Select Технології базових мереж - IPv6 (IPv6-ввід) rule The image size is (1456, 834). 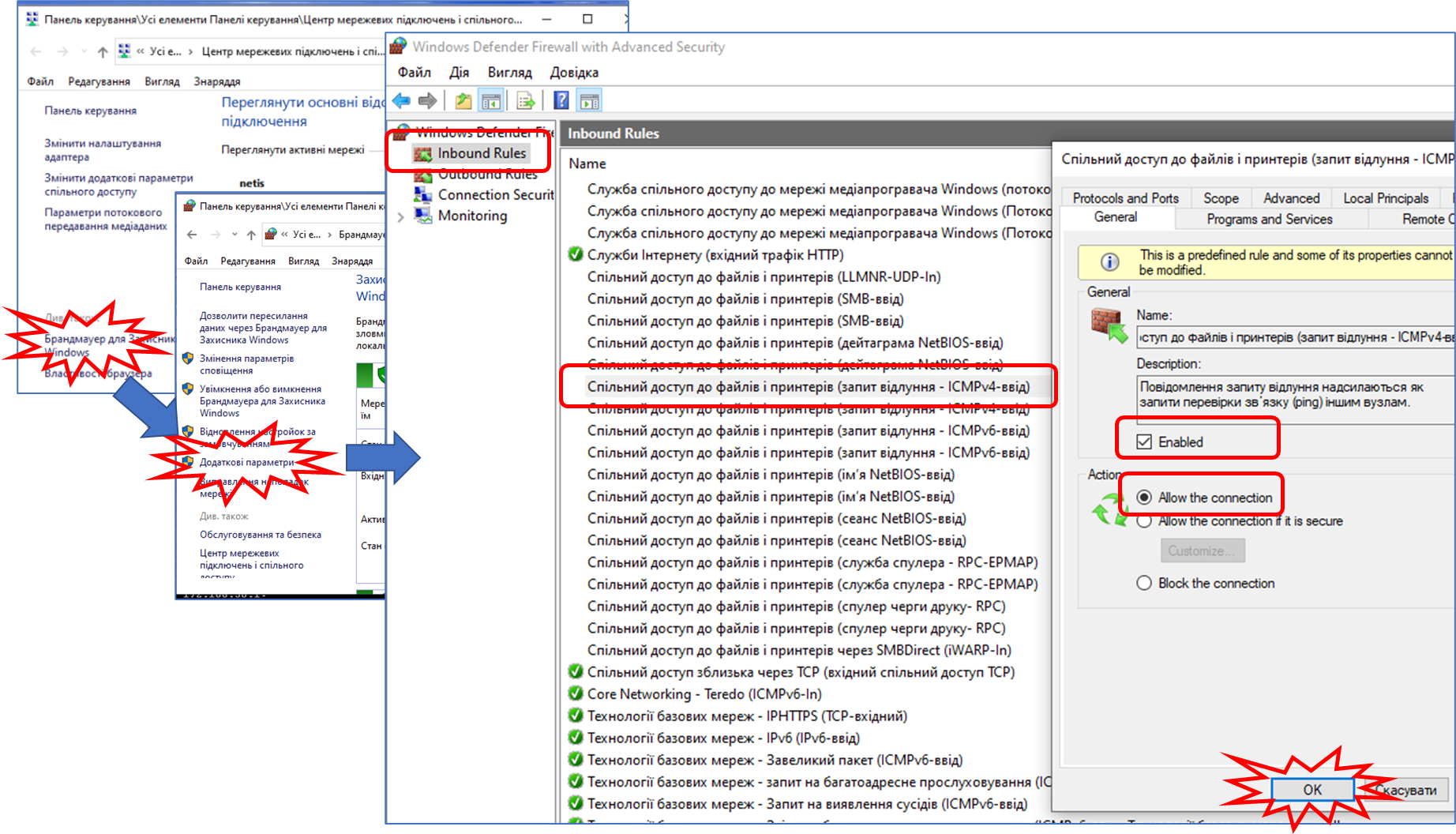723,738
